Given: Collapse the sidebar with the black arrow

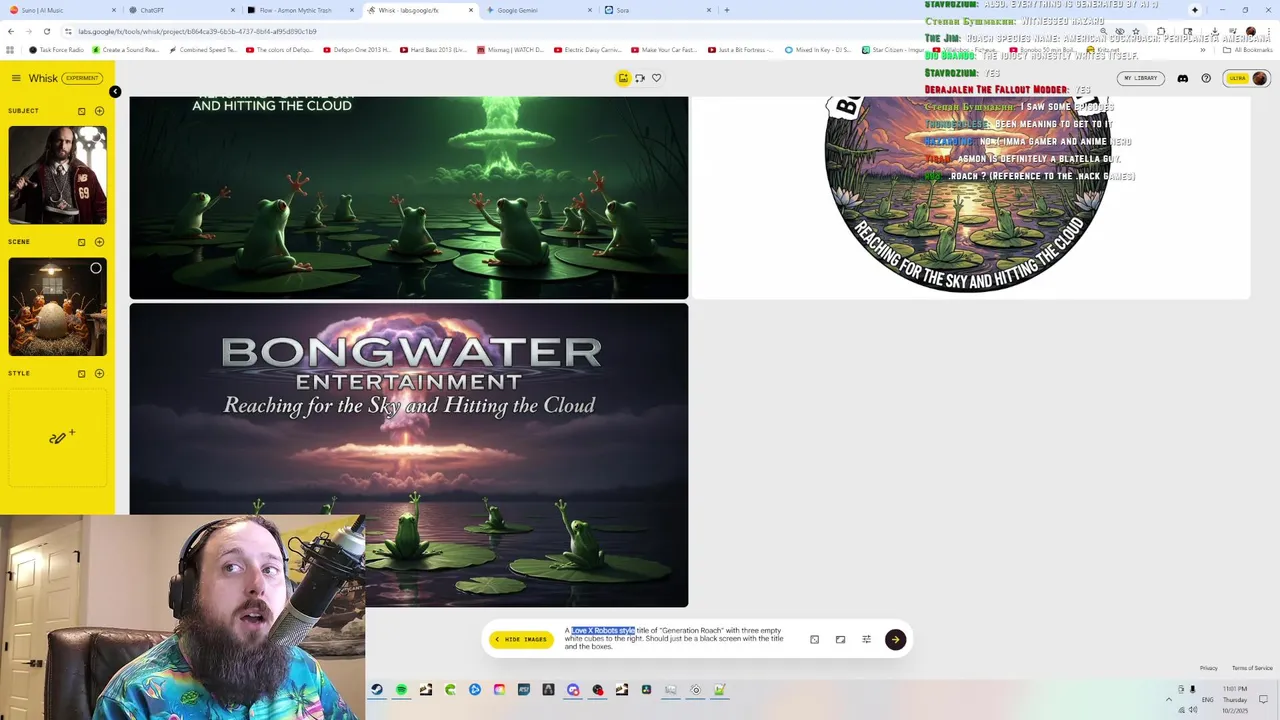Looking at the screenshot, I should click(115, 92).
